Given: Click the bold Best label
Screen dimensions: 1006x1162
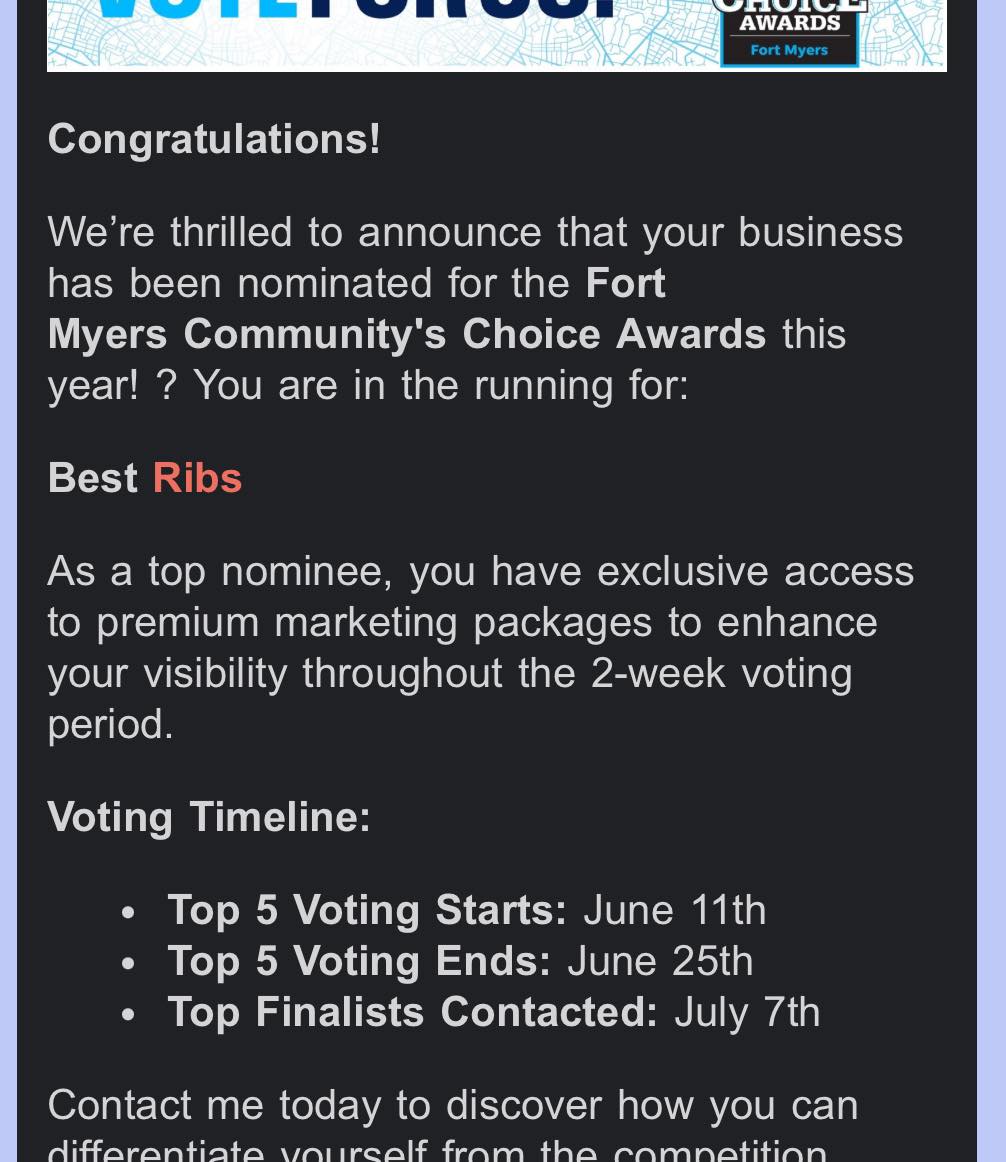Looking at the screenshot, I should pyautogui.click(x=93, y=478).
